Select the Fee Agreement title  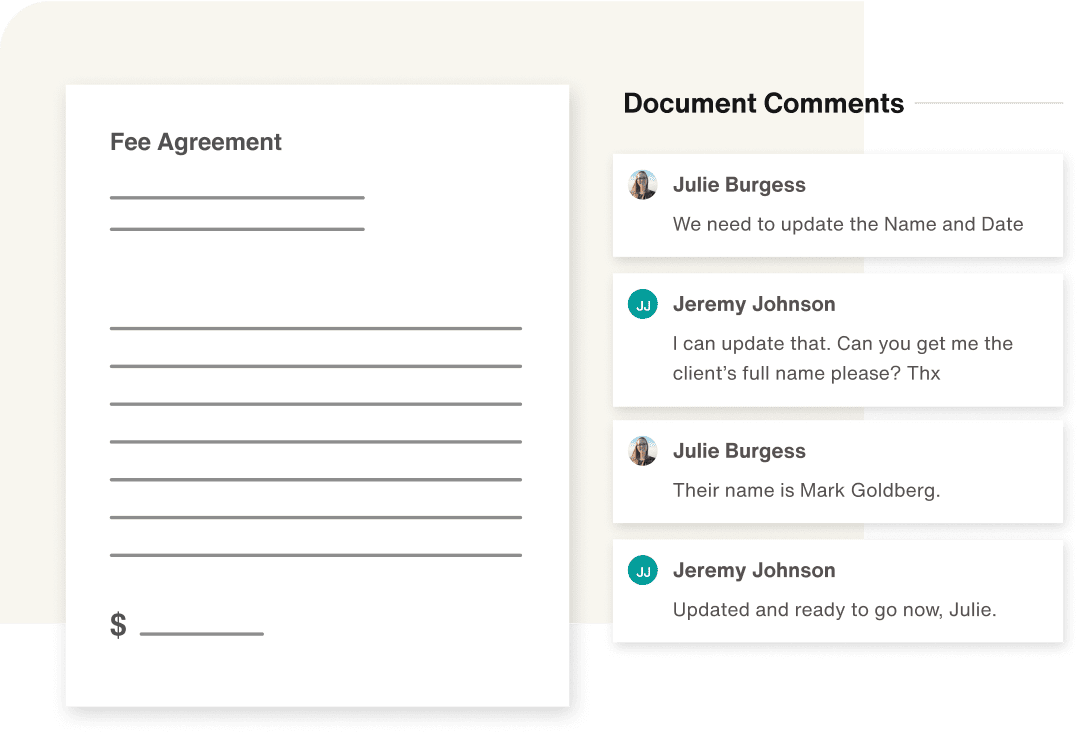[x=196, y=142]
